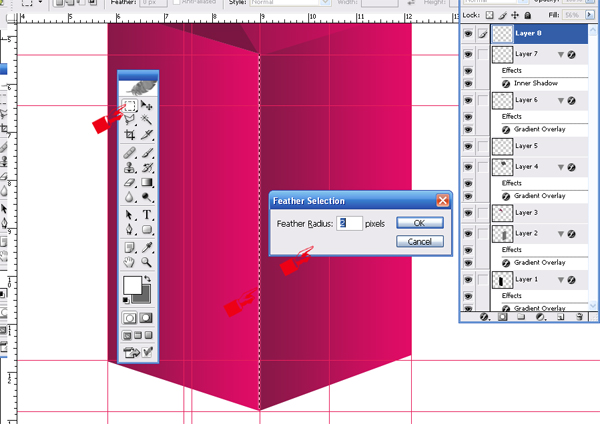Select the Blur tool
This screenshot has height=424, width=600.
click(130, 197)
